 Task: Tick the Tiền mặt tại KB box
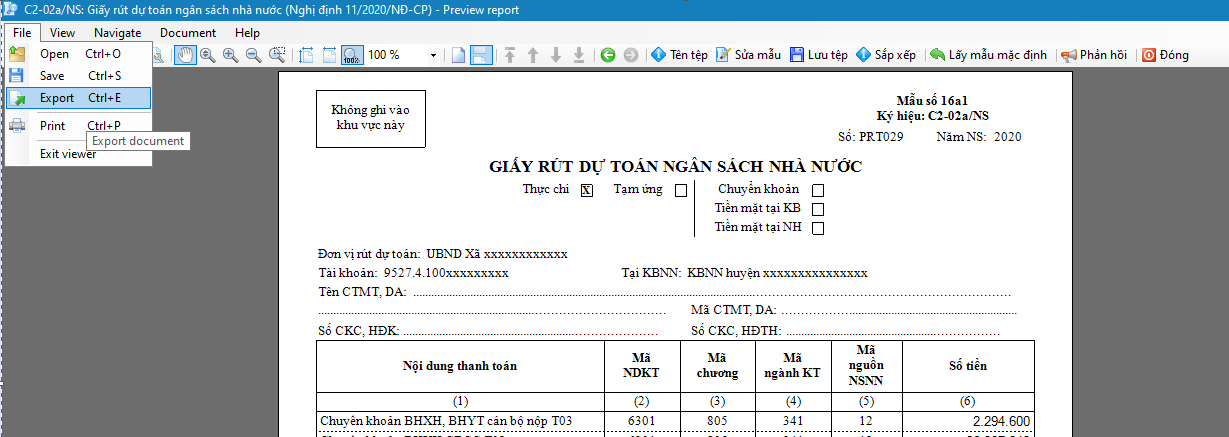pyautogui.click(x=818, y=209)
